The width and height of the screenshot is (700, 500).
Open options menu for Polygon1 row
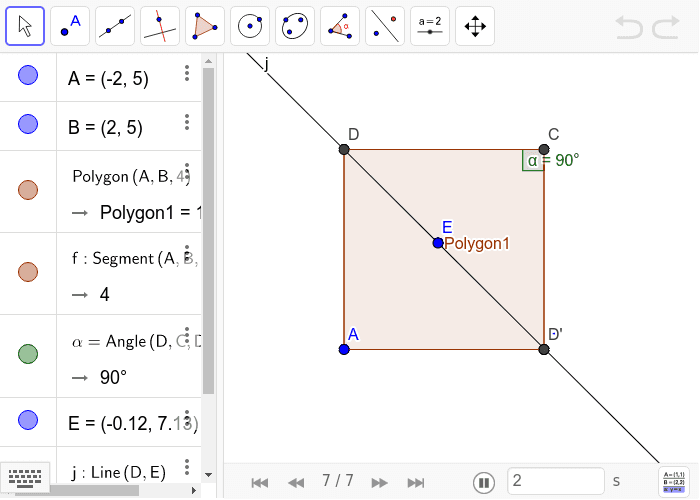[x=187, y=171]
